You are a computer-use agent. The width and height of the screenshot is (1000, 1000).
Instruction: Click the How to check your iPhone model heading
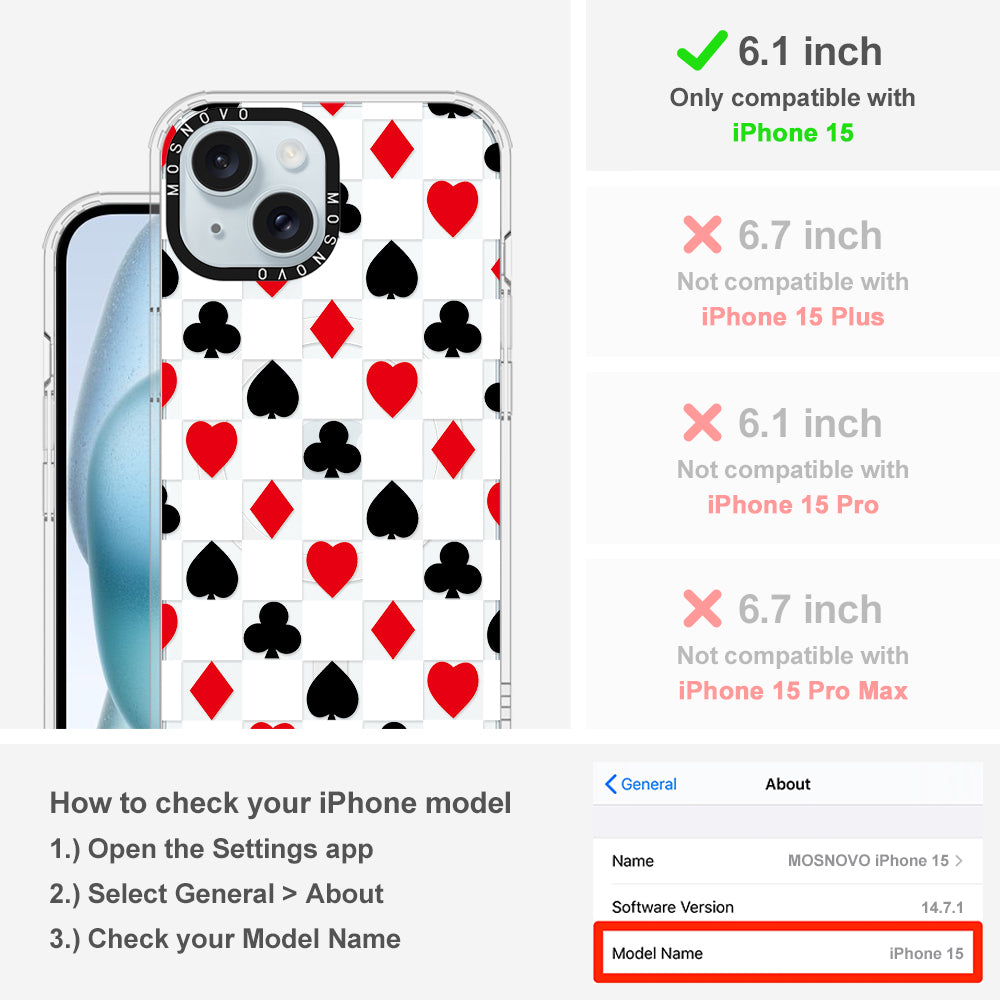281,802
